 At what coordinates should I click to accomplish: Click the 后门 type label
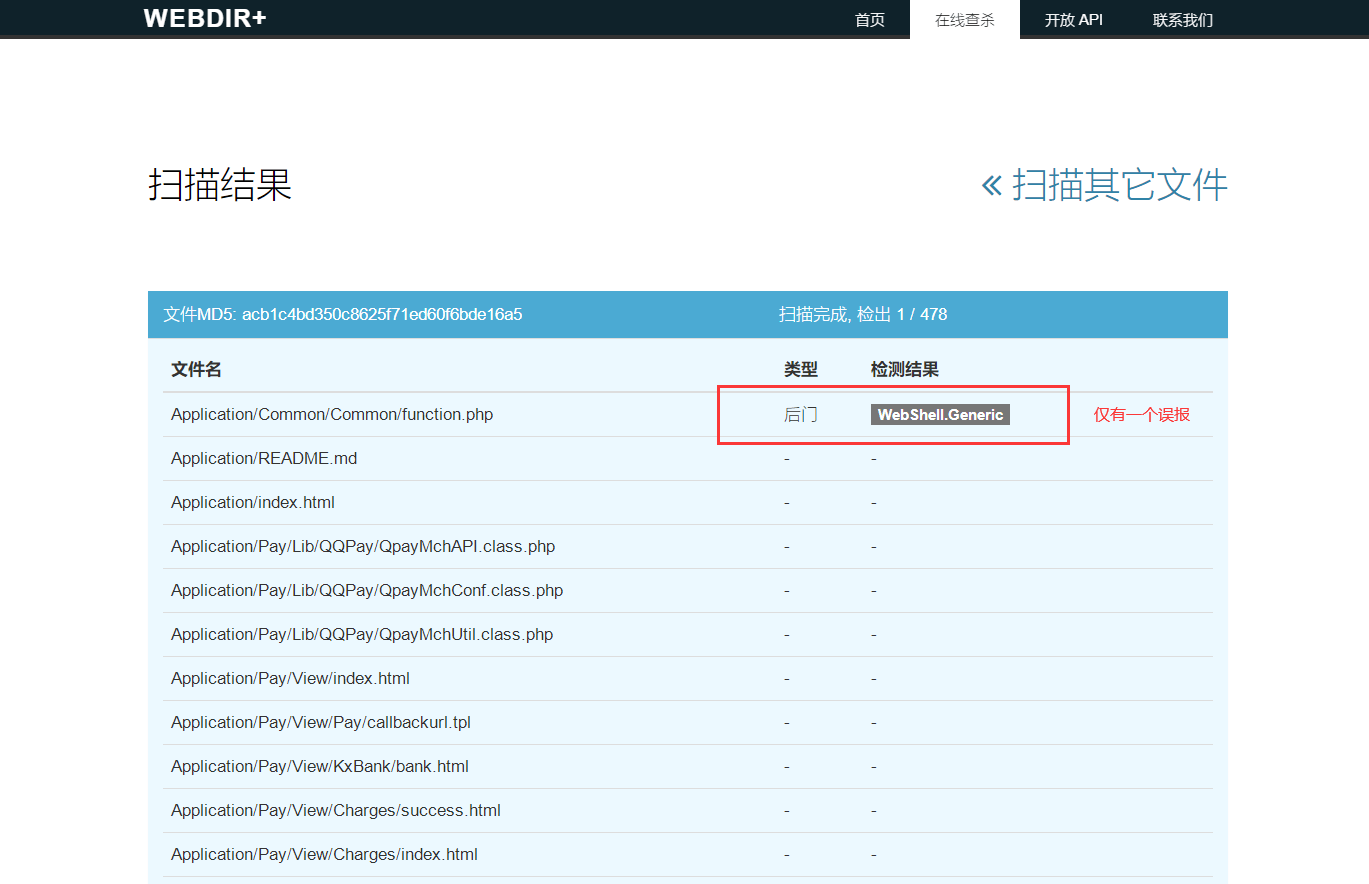pyautogui.click(x=800, y=414)
